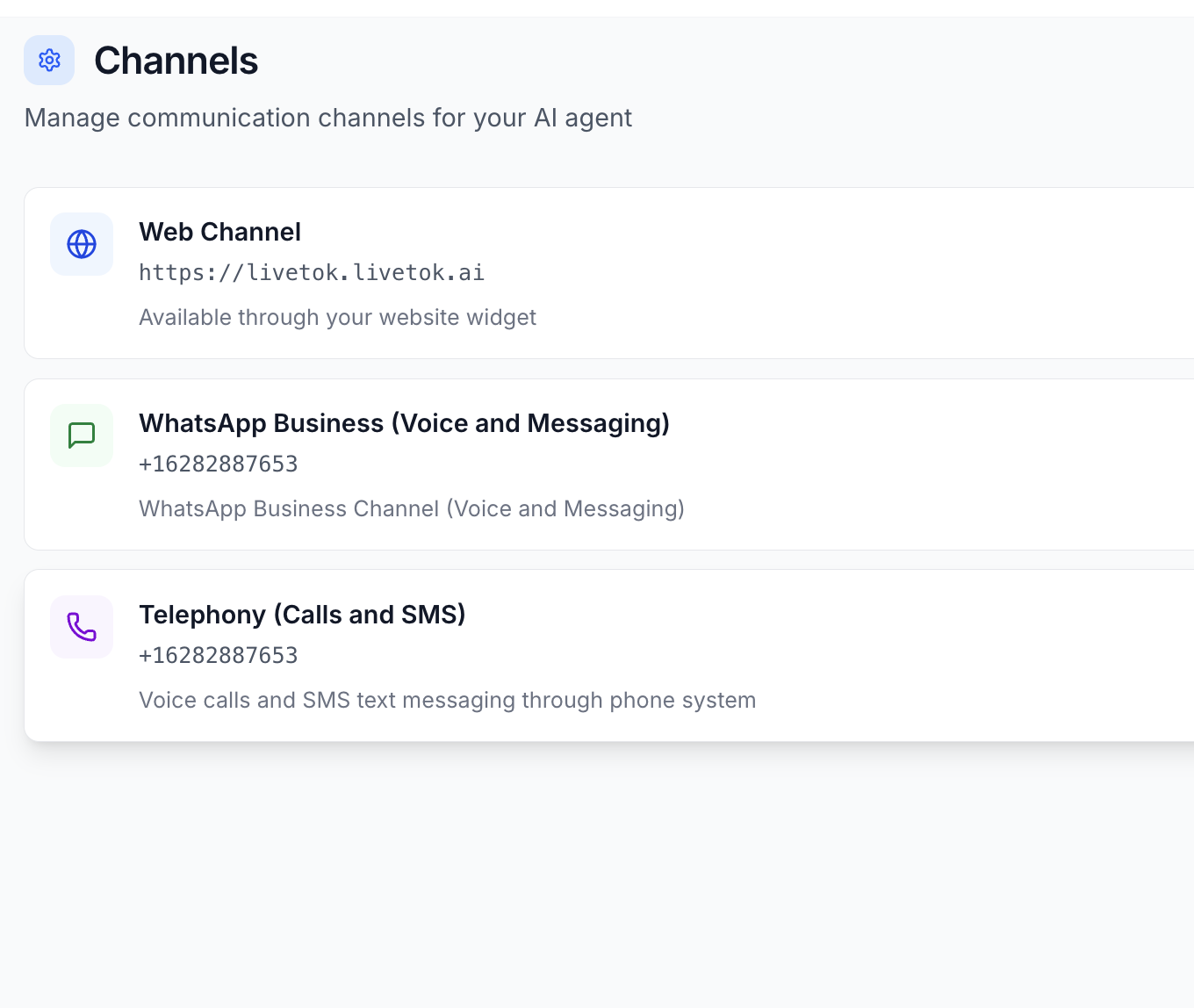This screenshot has width=1194, height=1008.
Task: Click the 'Manage communication channels' subtitle
Action: [x=328, y=118]
